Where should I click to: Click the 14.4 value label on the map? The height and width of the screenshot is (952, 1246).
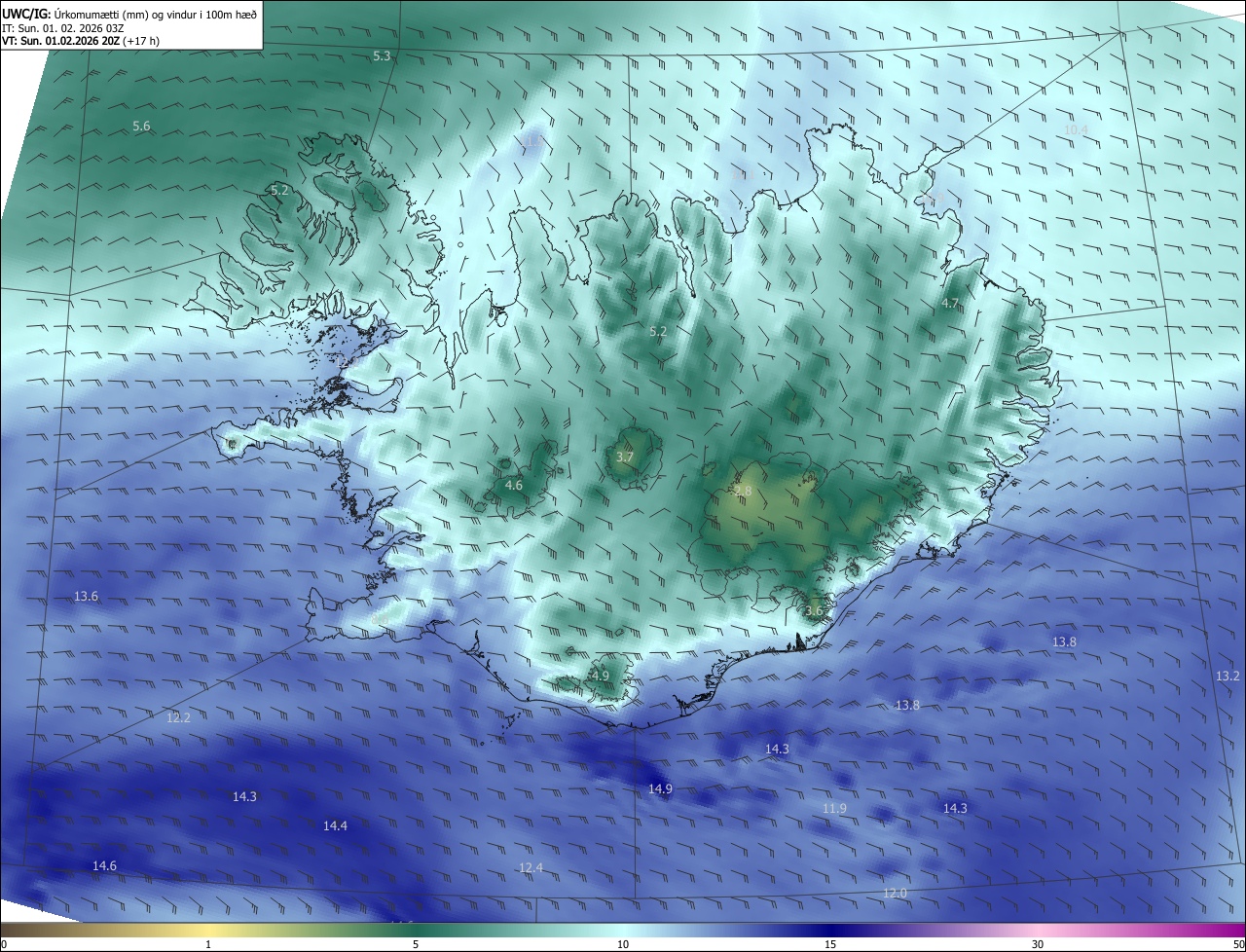tap(335, 825)
